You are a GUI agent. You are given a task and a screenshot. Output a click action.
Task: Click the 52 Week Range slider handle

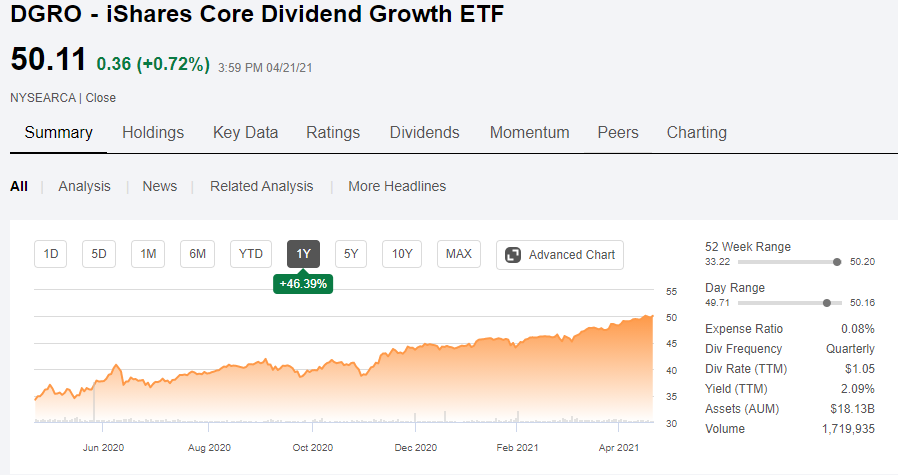[837, 262]
